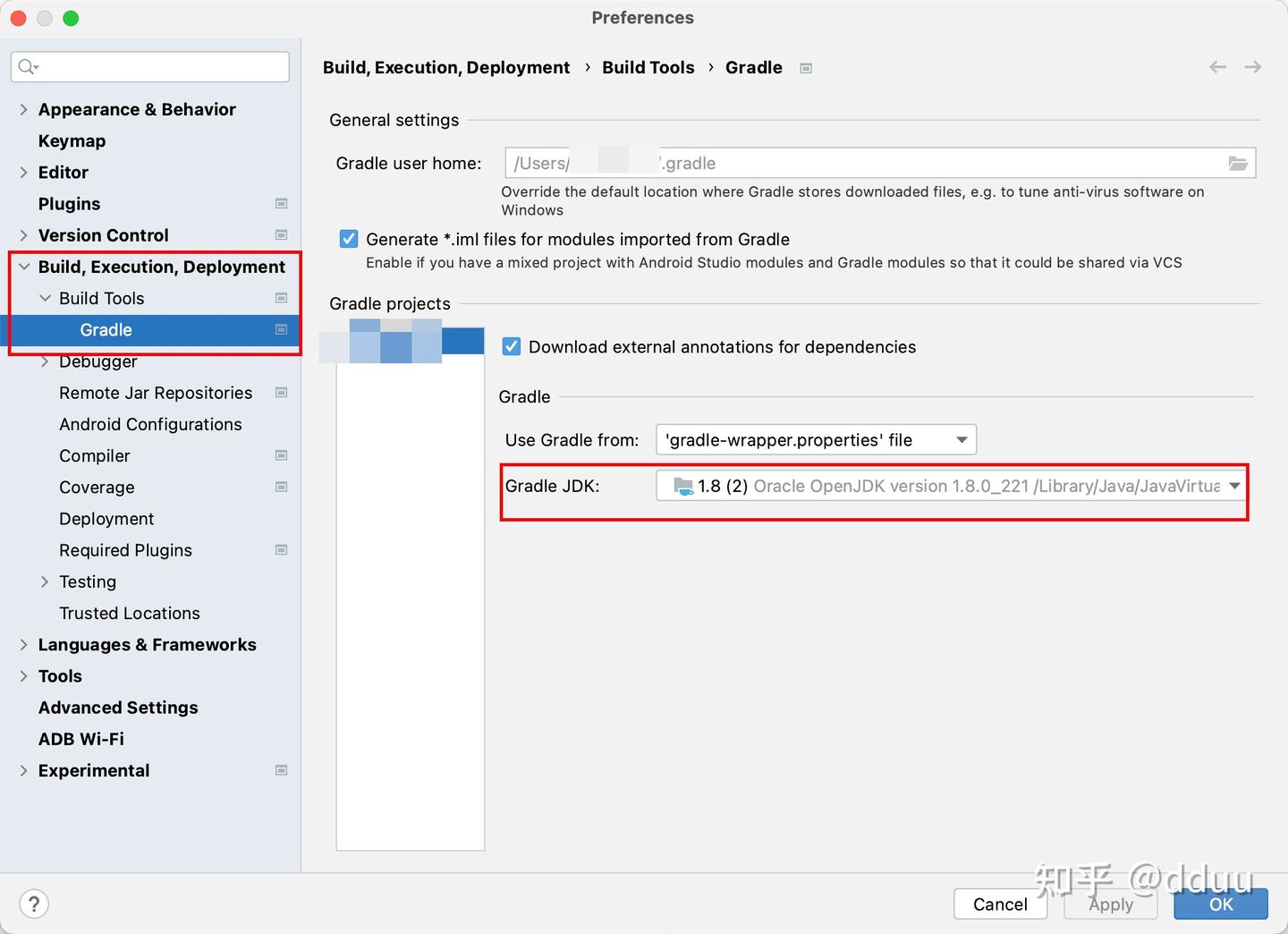Image resolution: width=1288 pixels, height=934 pixels.
Task: Click the OK button
Action: click(1221, 904)
